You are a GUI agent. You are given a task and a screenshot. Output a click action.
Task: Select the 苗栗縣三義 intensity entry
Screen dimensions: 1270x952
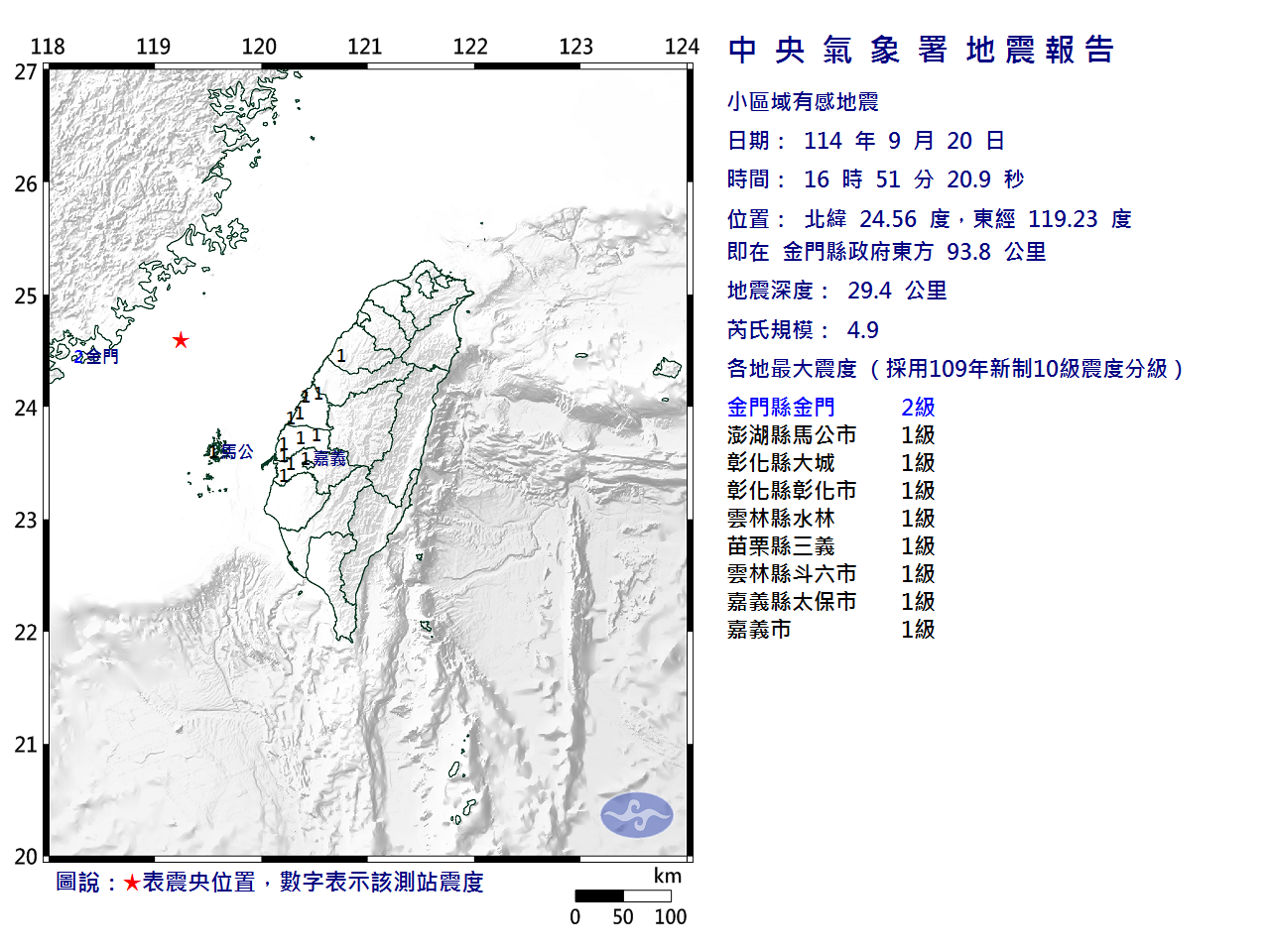click(830, 545)
